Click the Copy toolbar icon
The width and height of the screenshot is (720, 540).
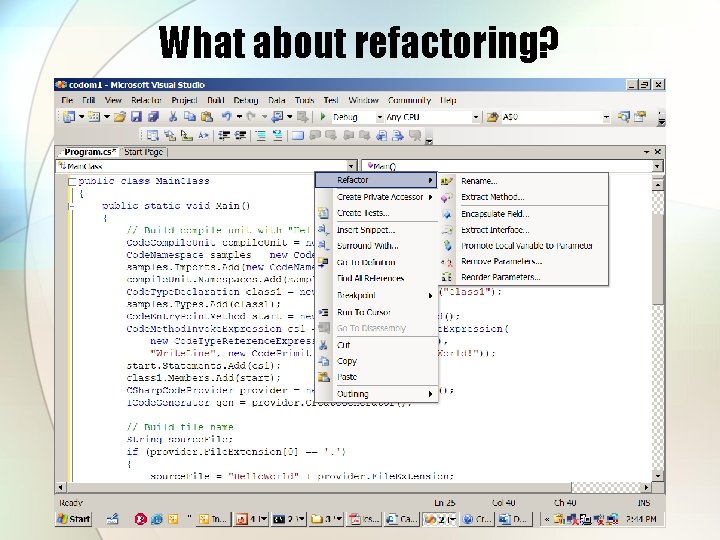(190, 117)
